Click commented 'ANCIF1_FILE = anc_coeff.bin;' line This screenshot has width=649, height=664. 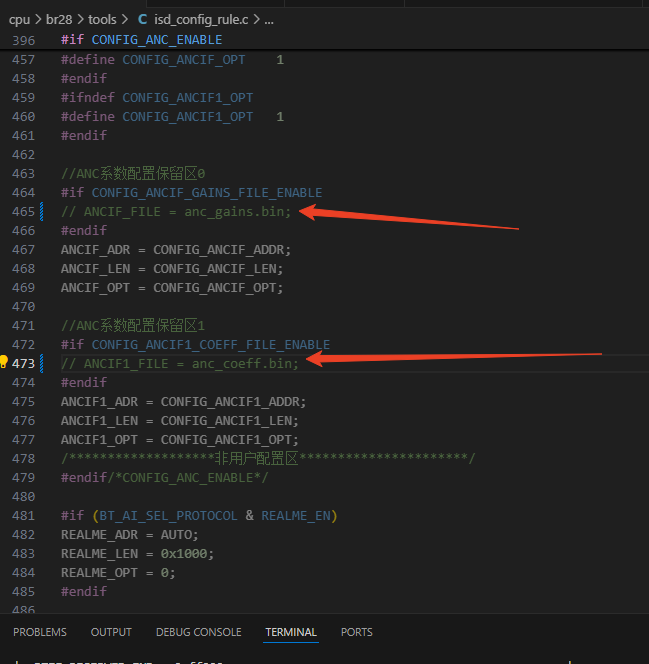[x=180, y=364]
